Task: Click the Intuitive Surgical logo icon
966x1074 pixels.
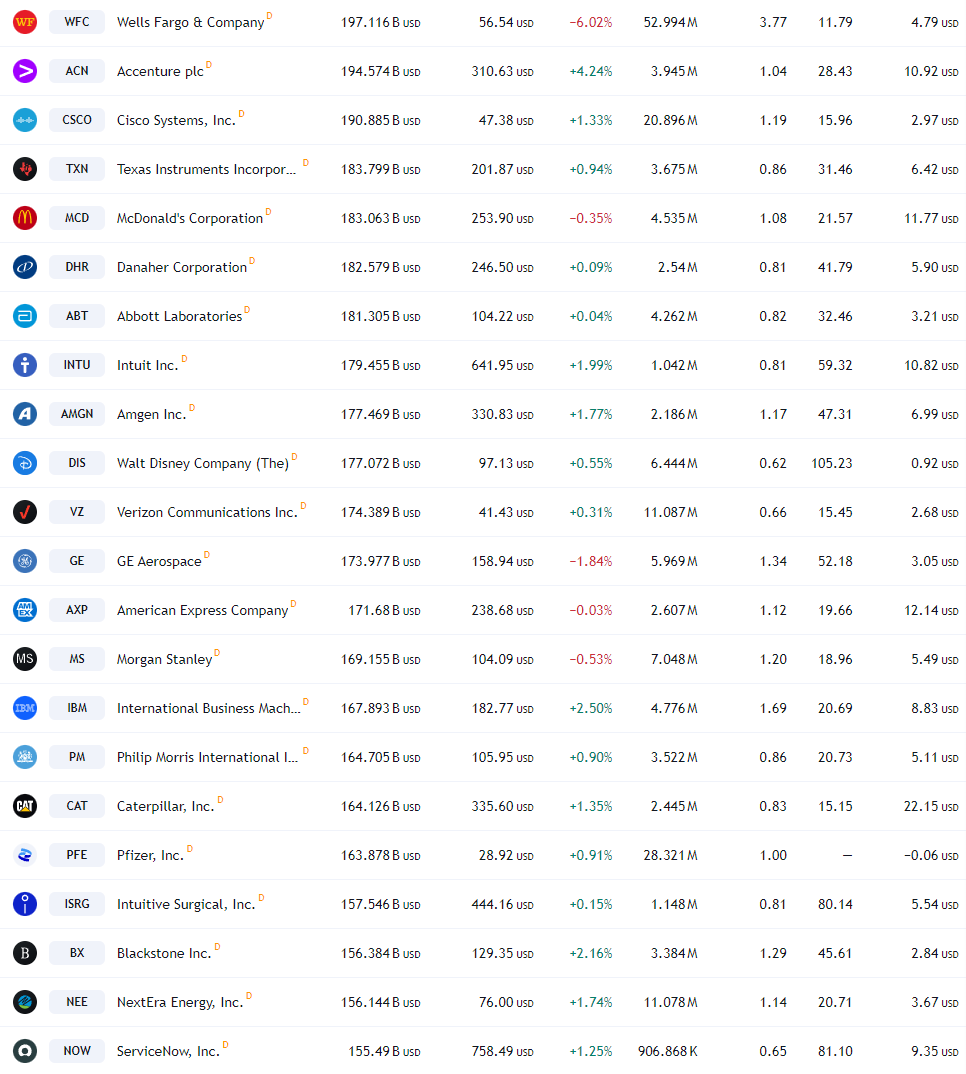Action: click(25, 903)
